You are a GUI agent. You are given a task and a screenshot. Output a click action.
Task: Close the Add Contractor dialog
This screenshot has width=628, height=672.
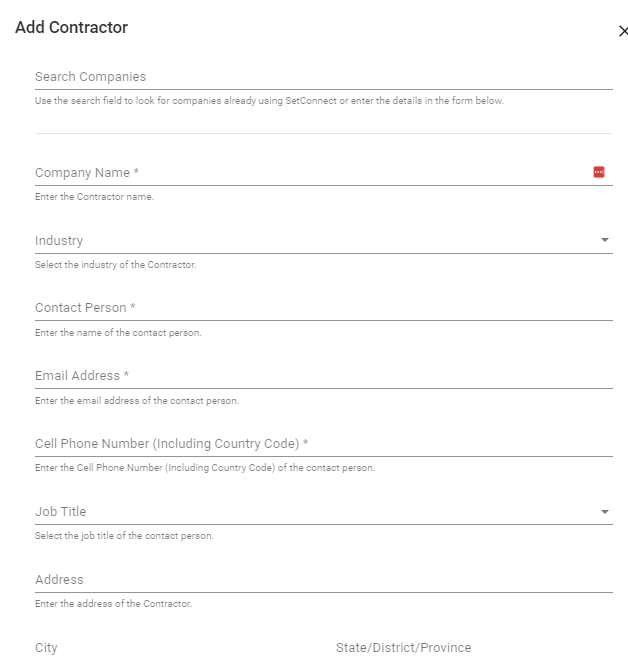(x=623, y=31)
